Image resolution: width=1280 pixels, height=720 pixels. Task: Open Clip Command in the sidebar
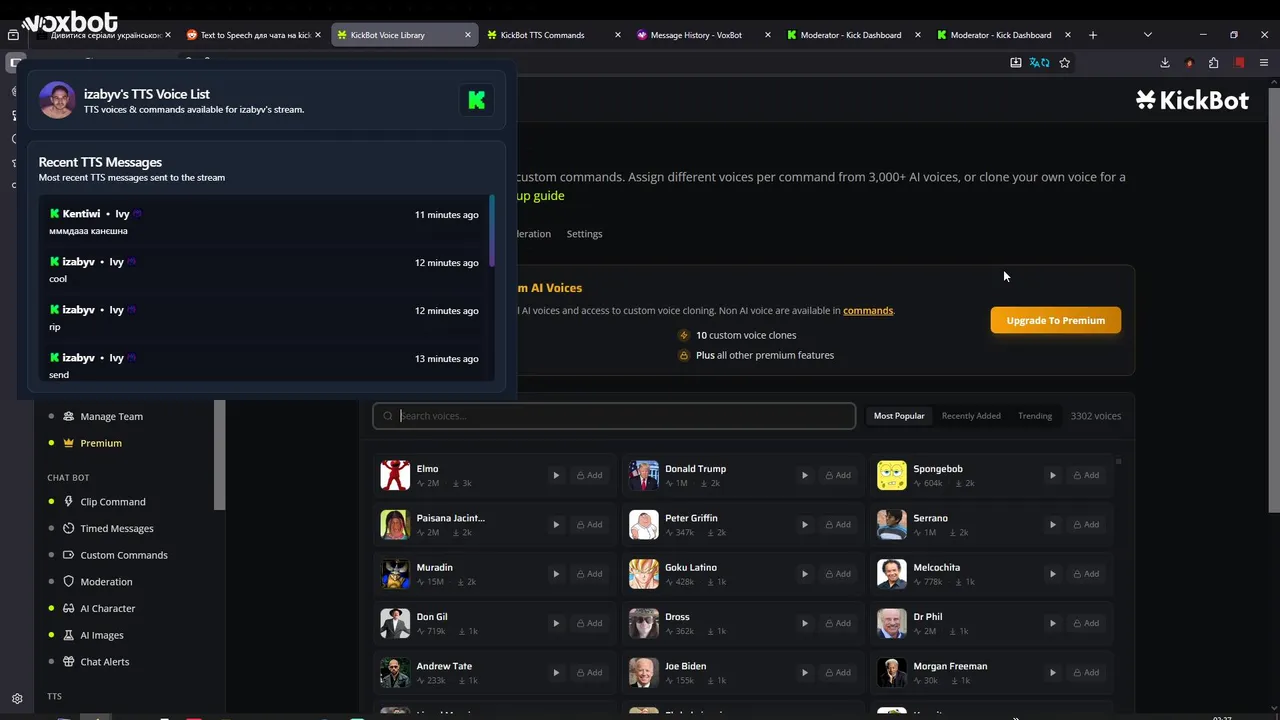(x=113, y=502)
